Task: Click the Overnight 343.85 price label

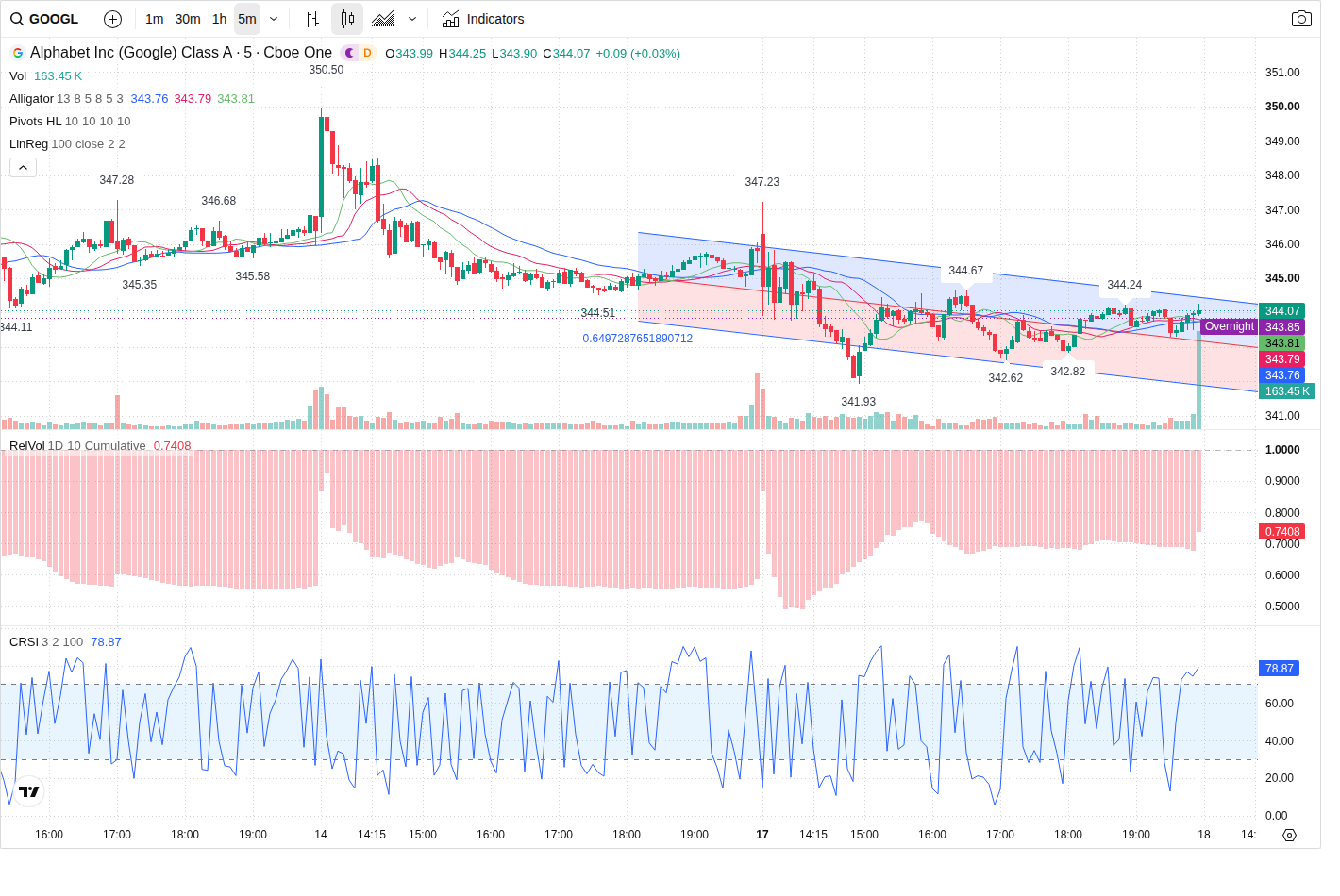Action: point(1253,327)
